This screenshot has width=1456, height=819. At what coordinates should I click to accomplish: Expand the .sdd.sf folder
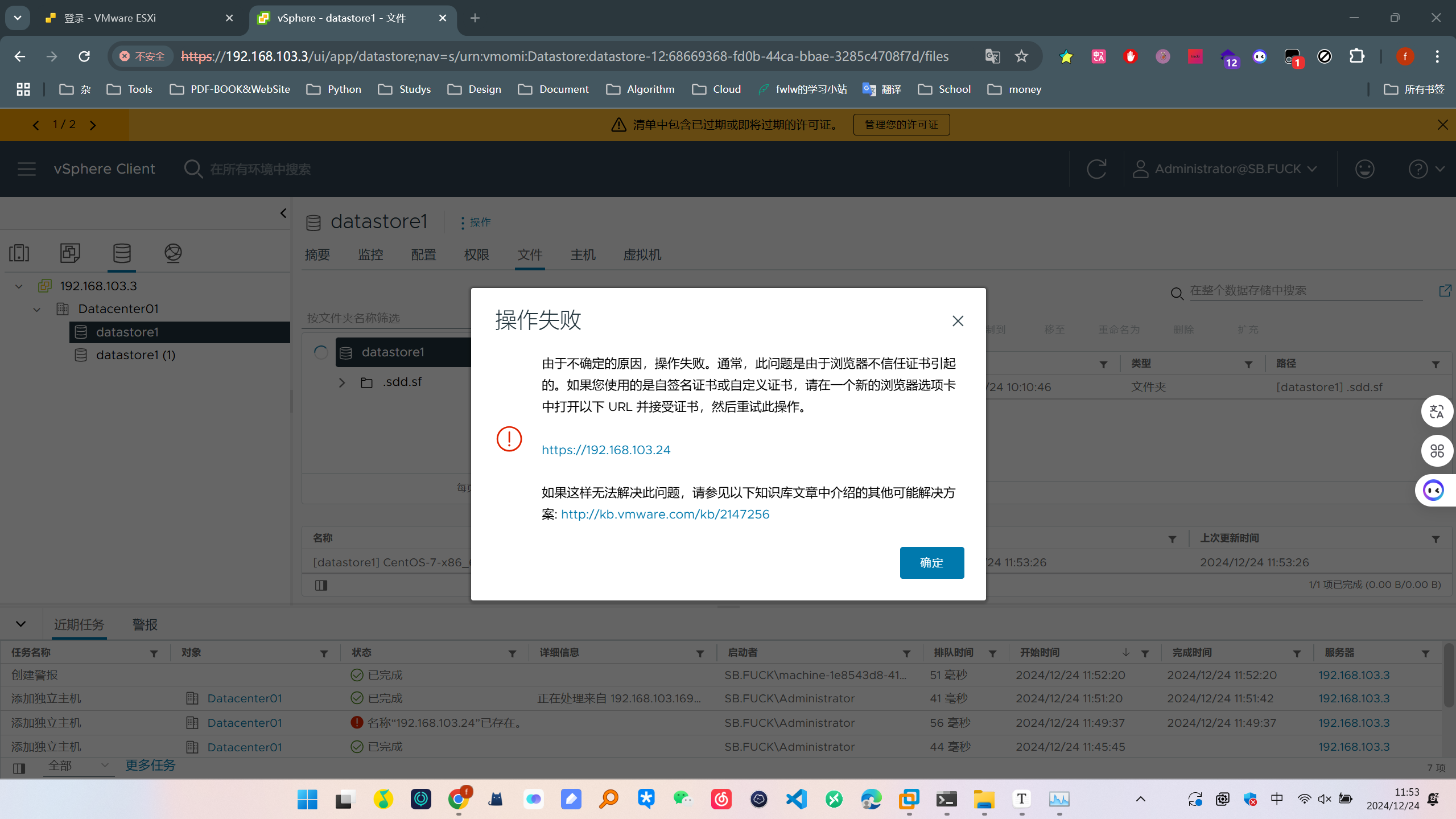pyautogui.click(x=342, y=382)
